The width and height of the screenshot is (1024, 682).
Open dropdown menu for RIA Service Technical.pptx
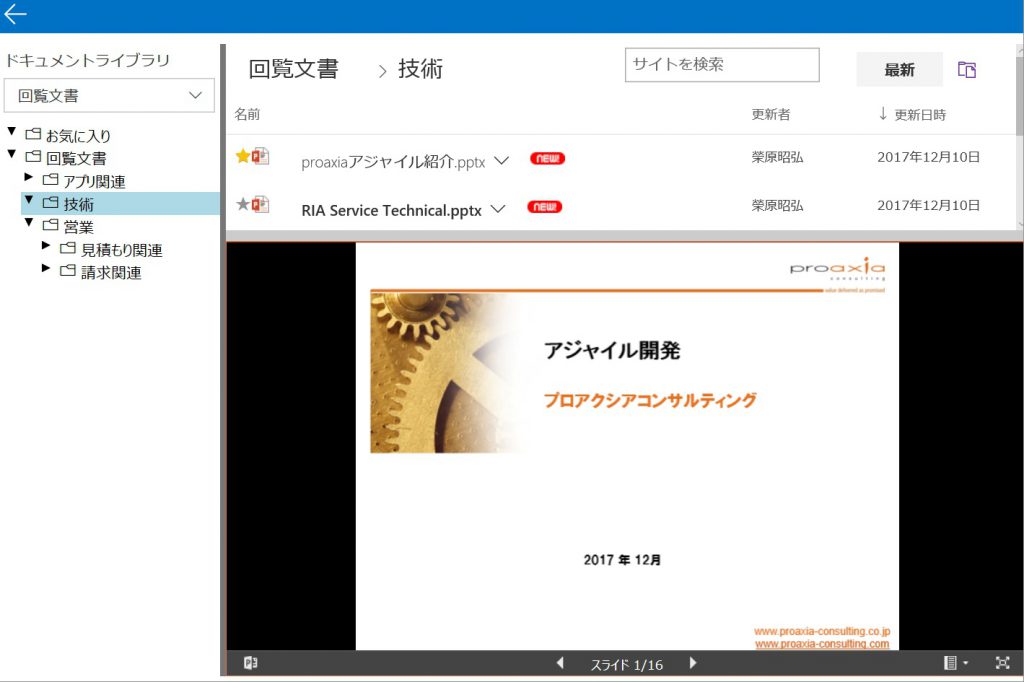click(x=498, y=208)
